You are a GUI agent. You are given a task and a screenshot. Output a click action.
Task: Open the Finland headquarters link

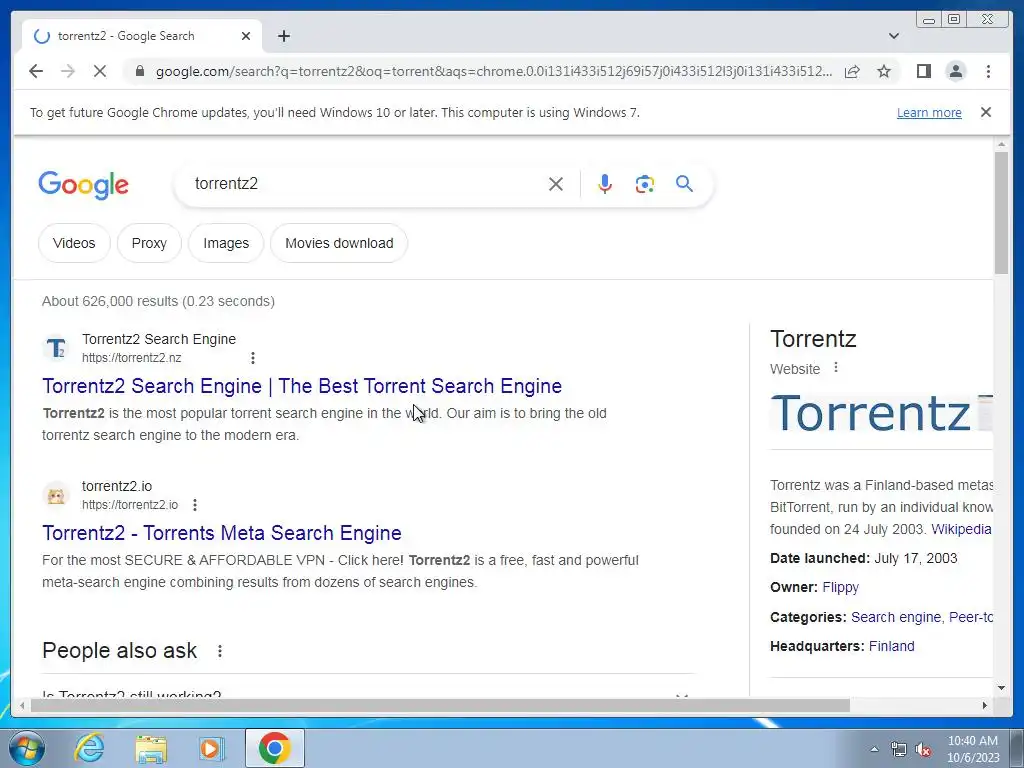click(891, 646)
